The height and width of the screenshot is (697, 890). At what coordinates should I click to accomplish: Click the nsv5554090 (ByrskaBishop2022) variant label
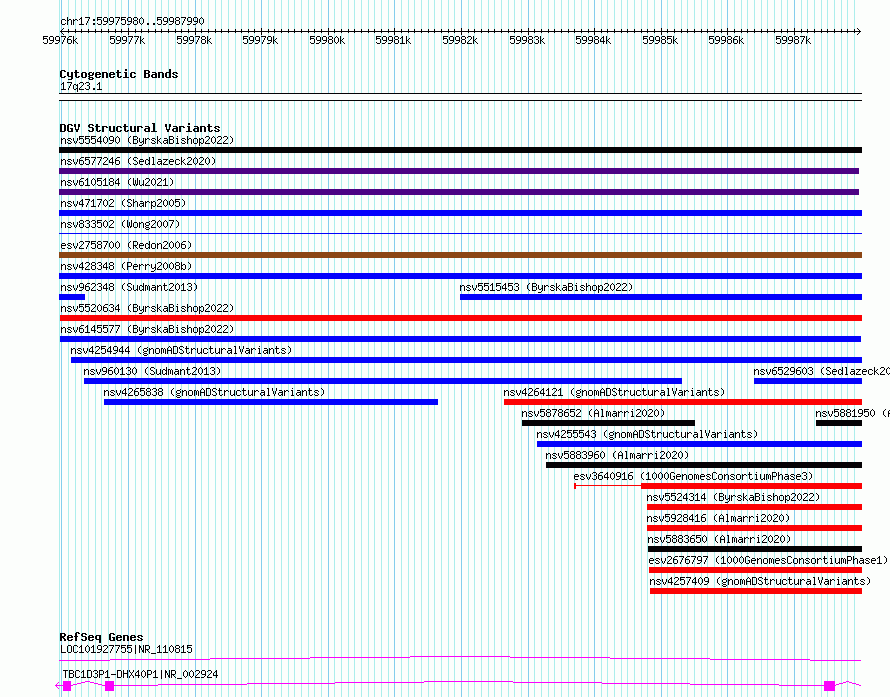[147, 140]
